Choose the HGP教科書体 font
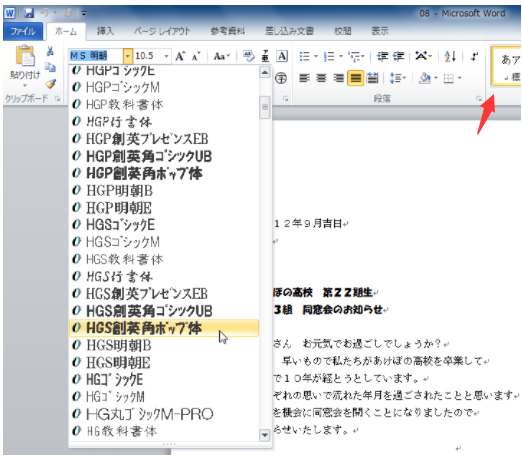Screen dimensions: 522x457 164,105
